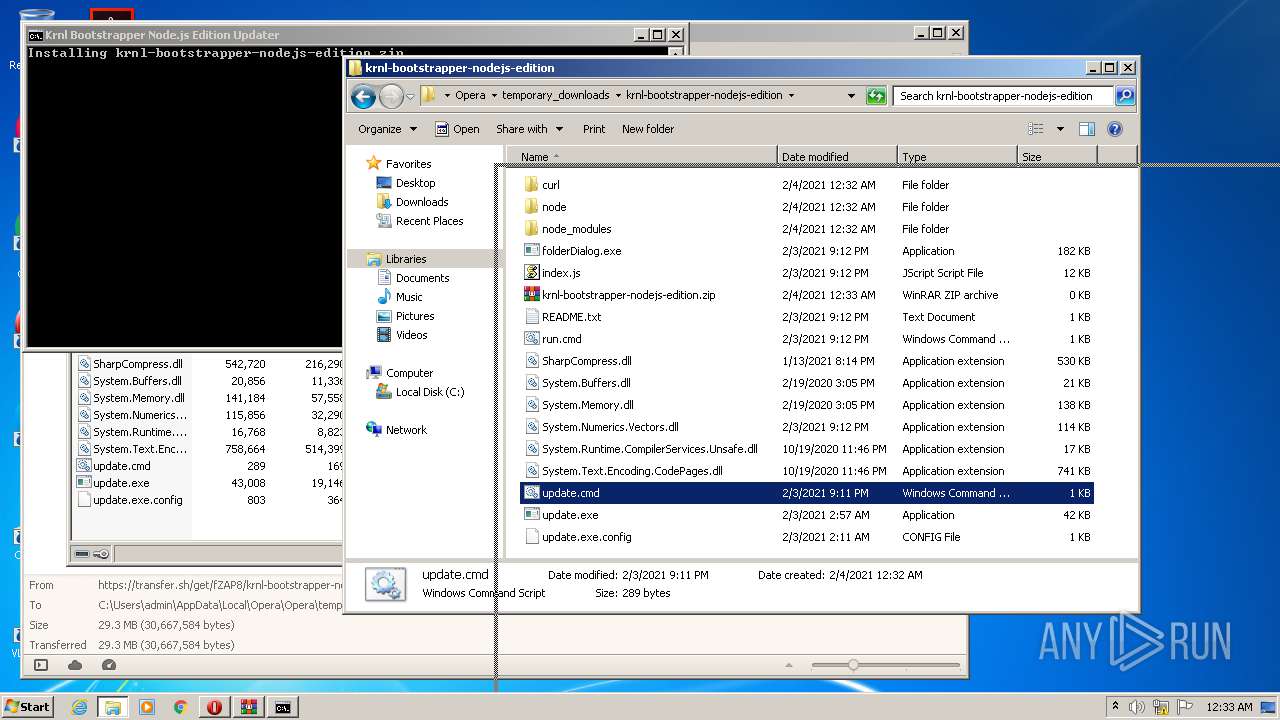Adjust the zoom slider handle

(x=853, y=665)
